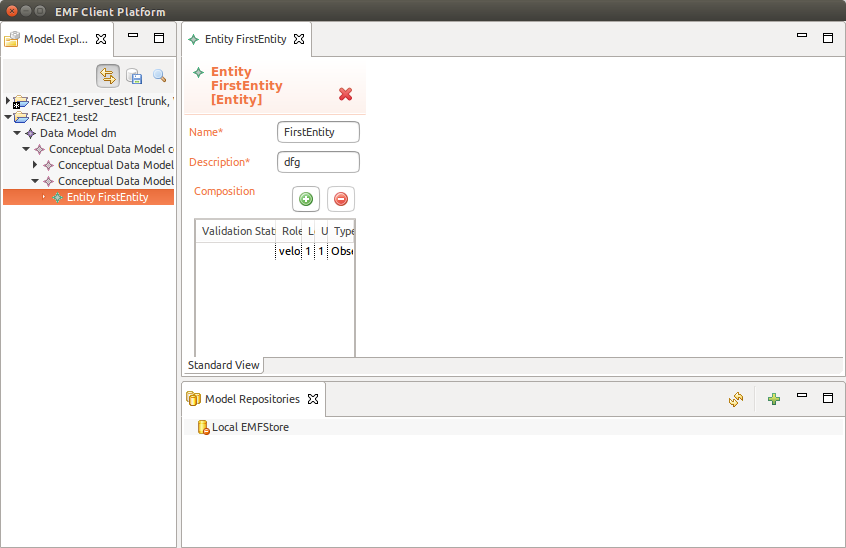
Task: Edit the Description field containing dfg
Action: (x=318, y=162)
